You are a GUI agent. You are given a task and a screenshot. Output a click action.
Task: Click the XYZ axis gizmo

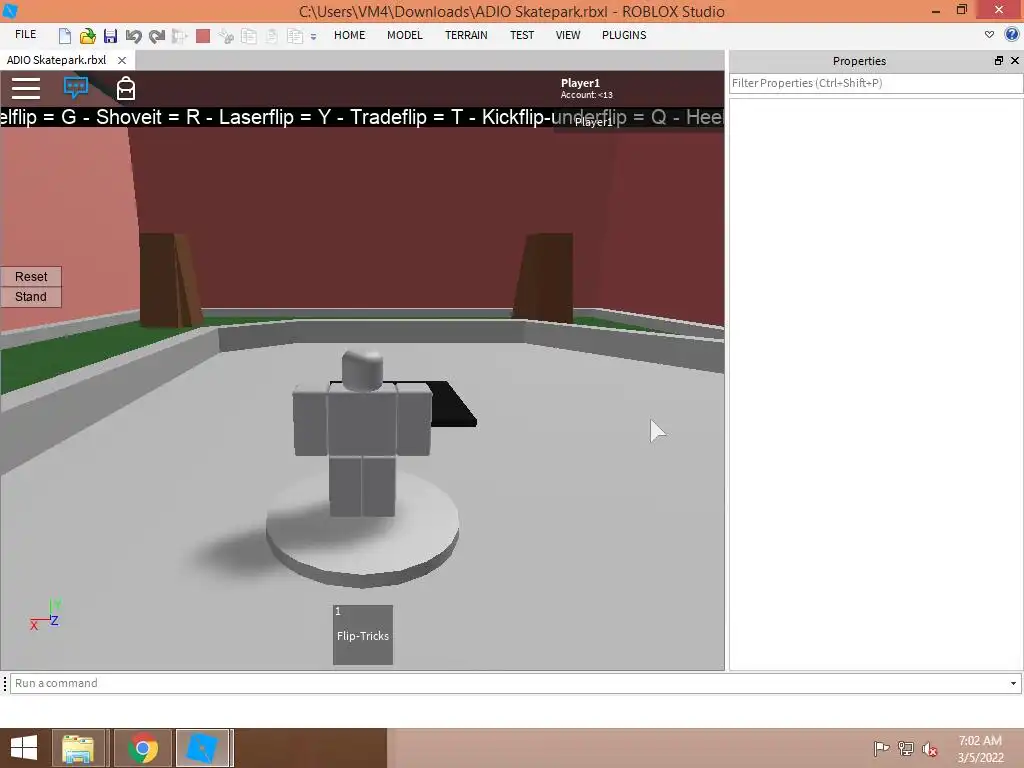(45, 615)
